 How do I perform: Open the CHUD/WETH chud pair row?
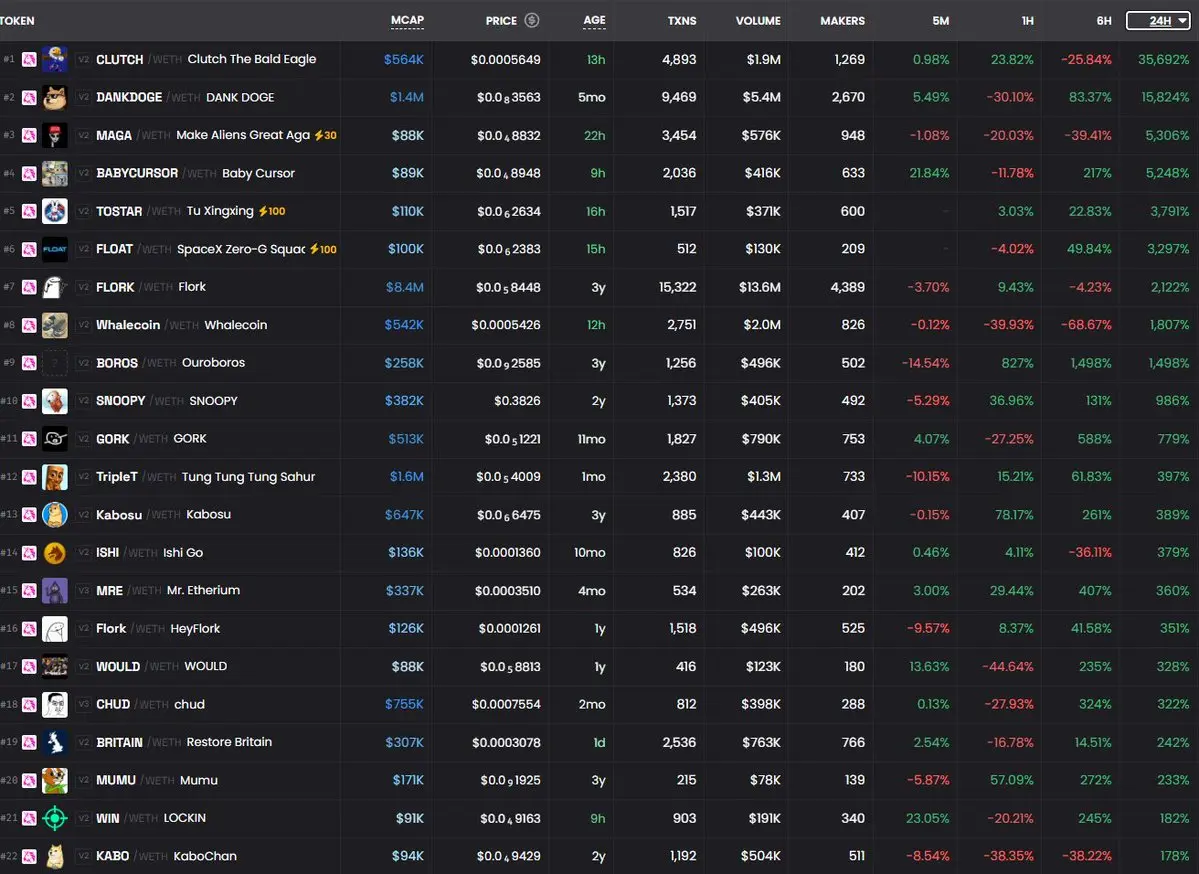[150, 704]
